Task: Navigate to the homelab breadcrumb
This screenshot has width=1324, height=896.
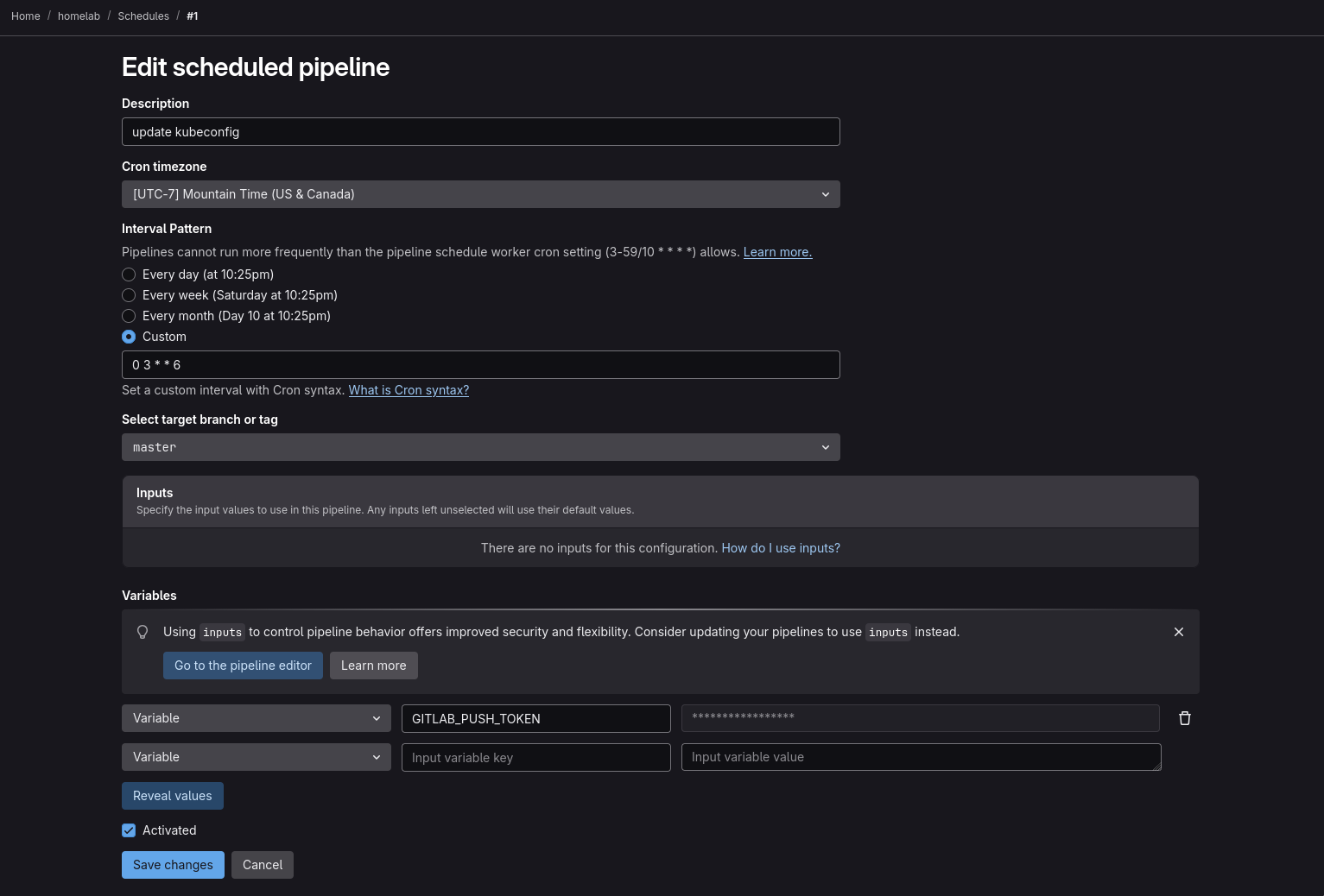Action: click(x=79, y=16)
